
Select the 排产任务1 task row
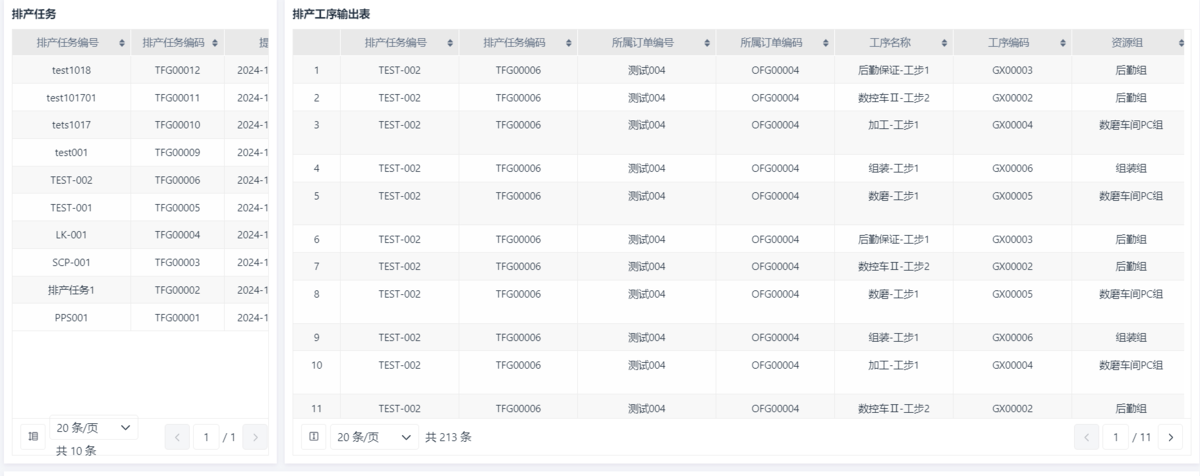140,290
